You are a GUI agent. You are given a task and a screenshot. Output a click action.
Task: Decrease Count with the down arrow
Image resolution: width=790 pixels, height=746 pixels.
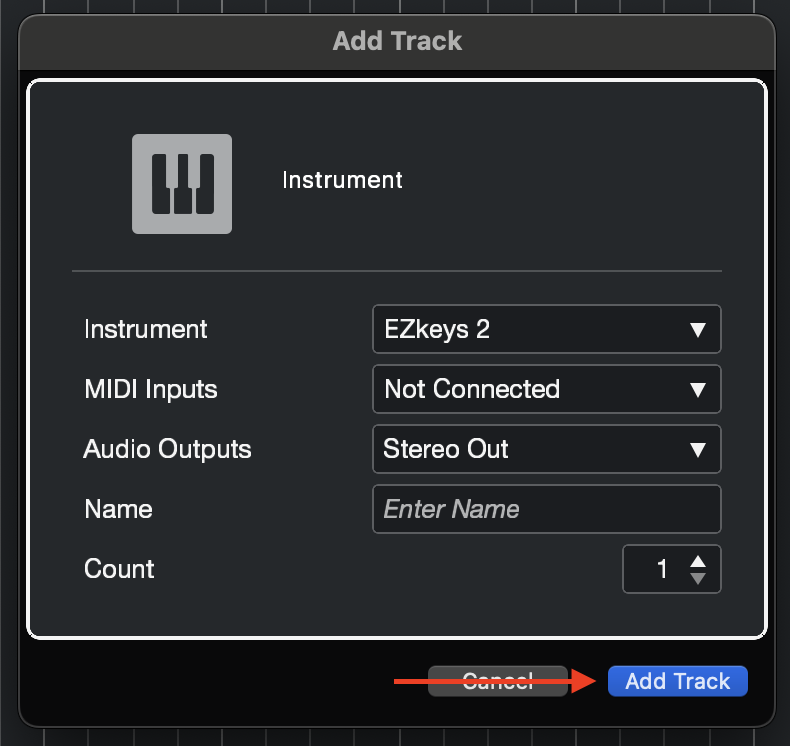click(698, 578)
